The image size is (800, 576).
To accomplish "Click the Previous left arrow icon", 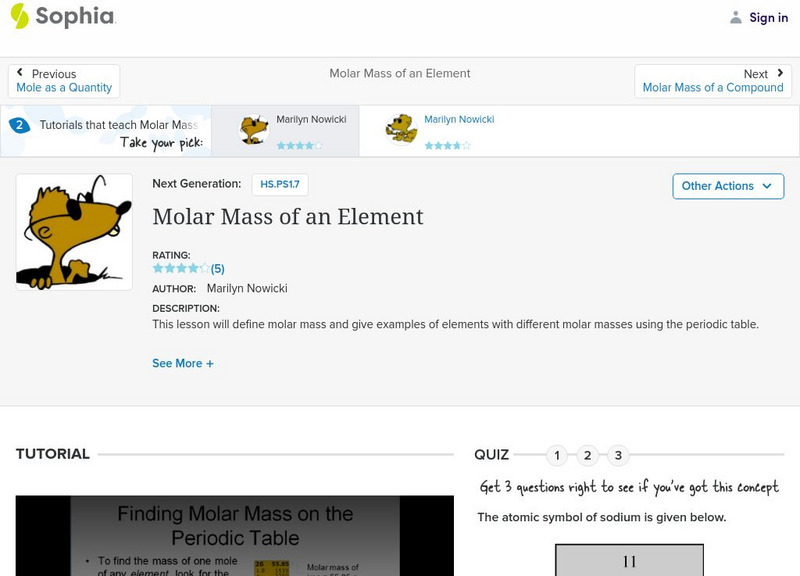I will 21,73.
